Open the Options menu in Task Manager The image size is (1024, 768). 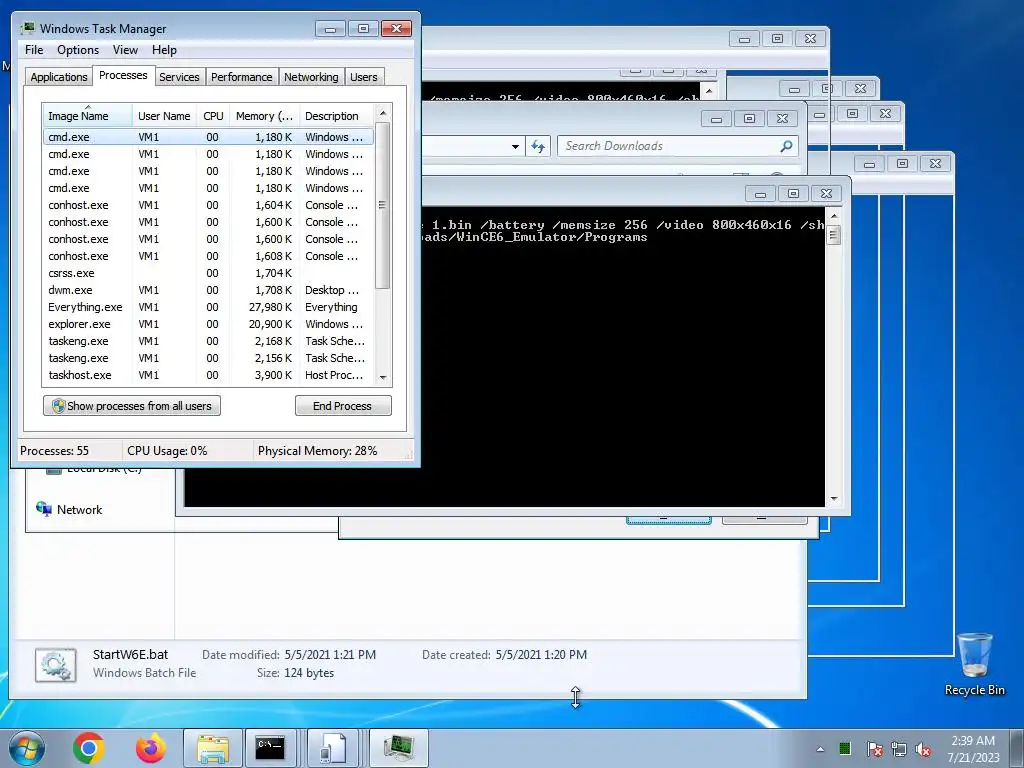pos(78,50)
